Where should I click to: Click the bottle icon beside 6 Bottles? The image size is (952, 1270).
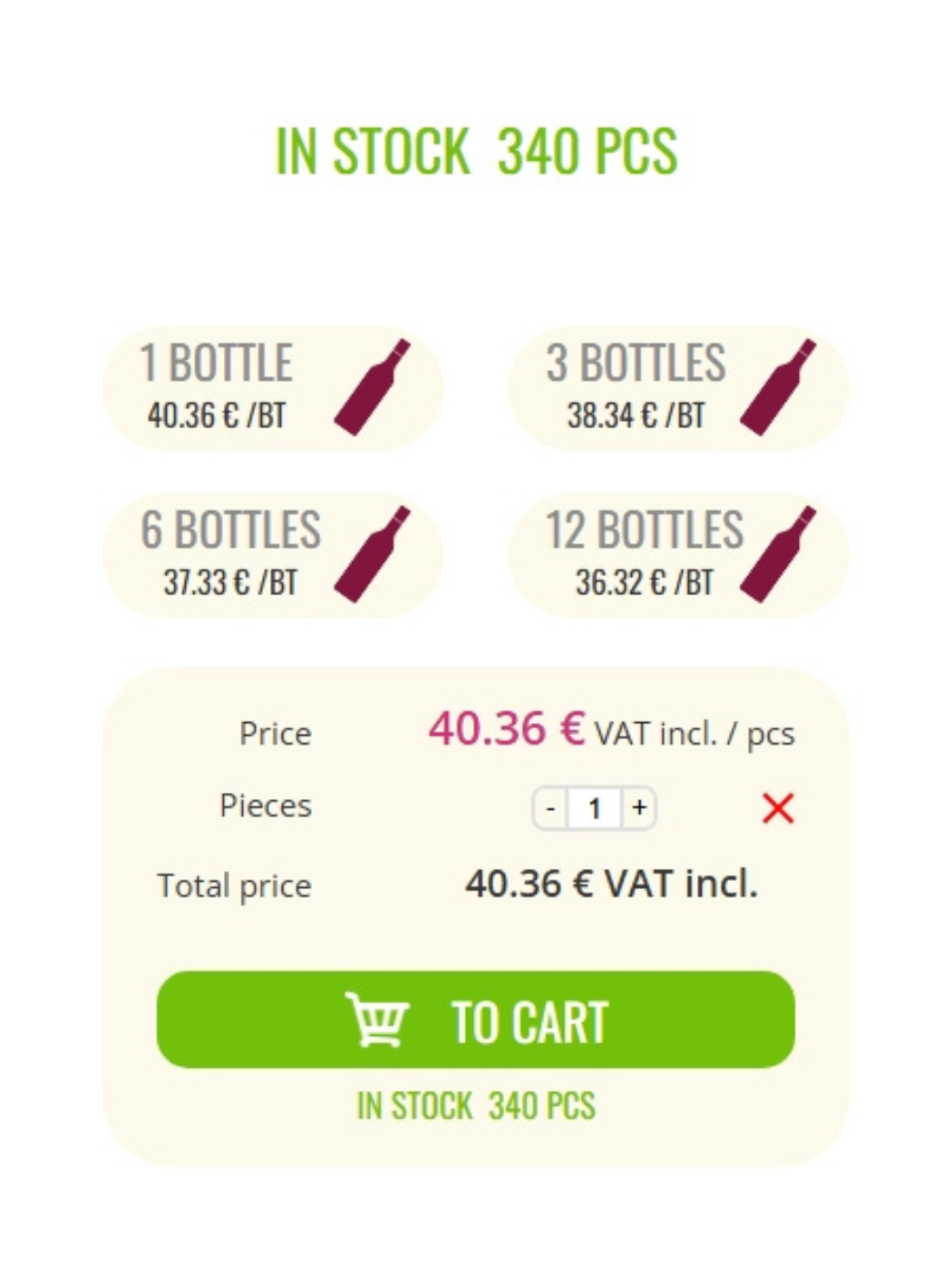click(373, 553)
